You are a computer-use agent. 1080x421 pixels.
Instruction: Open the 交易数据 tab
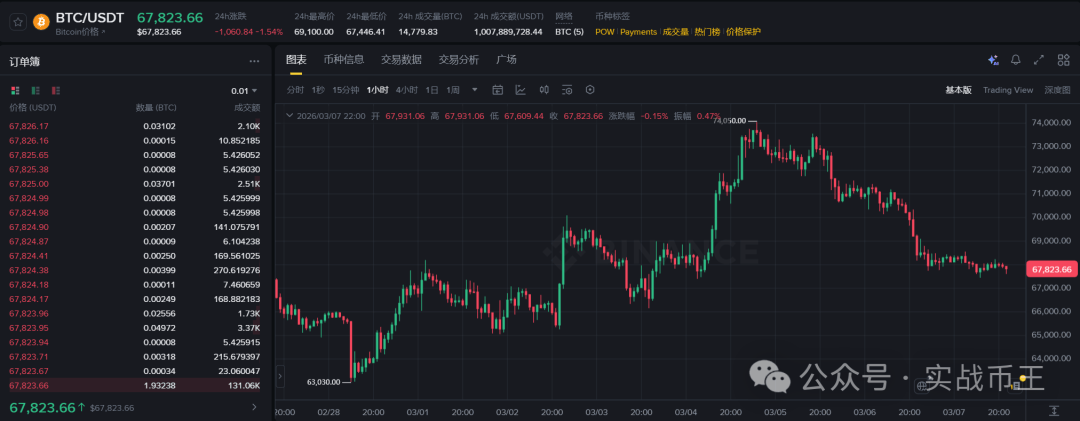click(x=401, y=60)
